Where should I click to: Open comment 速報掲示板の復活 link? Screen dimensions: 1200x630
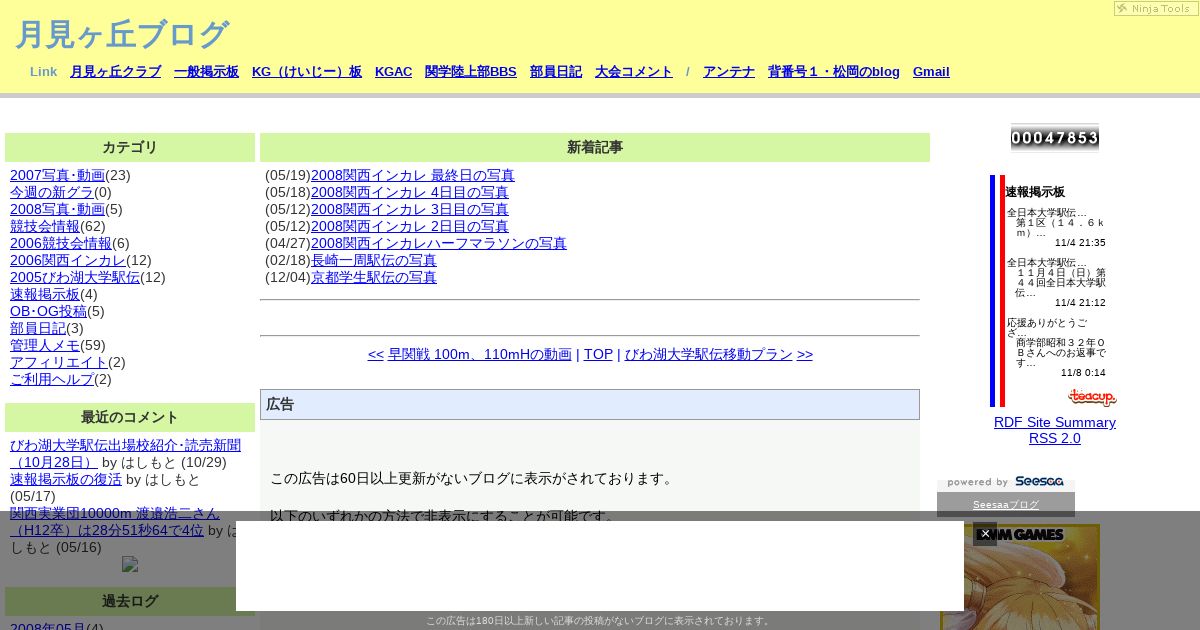point(66,479)
